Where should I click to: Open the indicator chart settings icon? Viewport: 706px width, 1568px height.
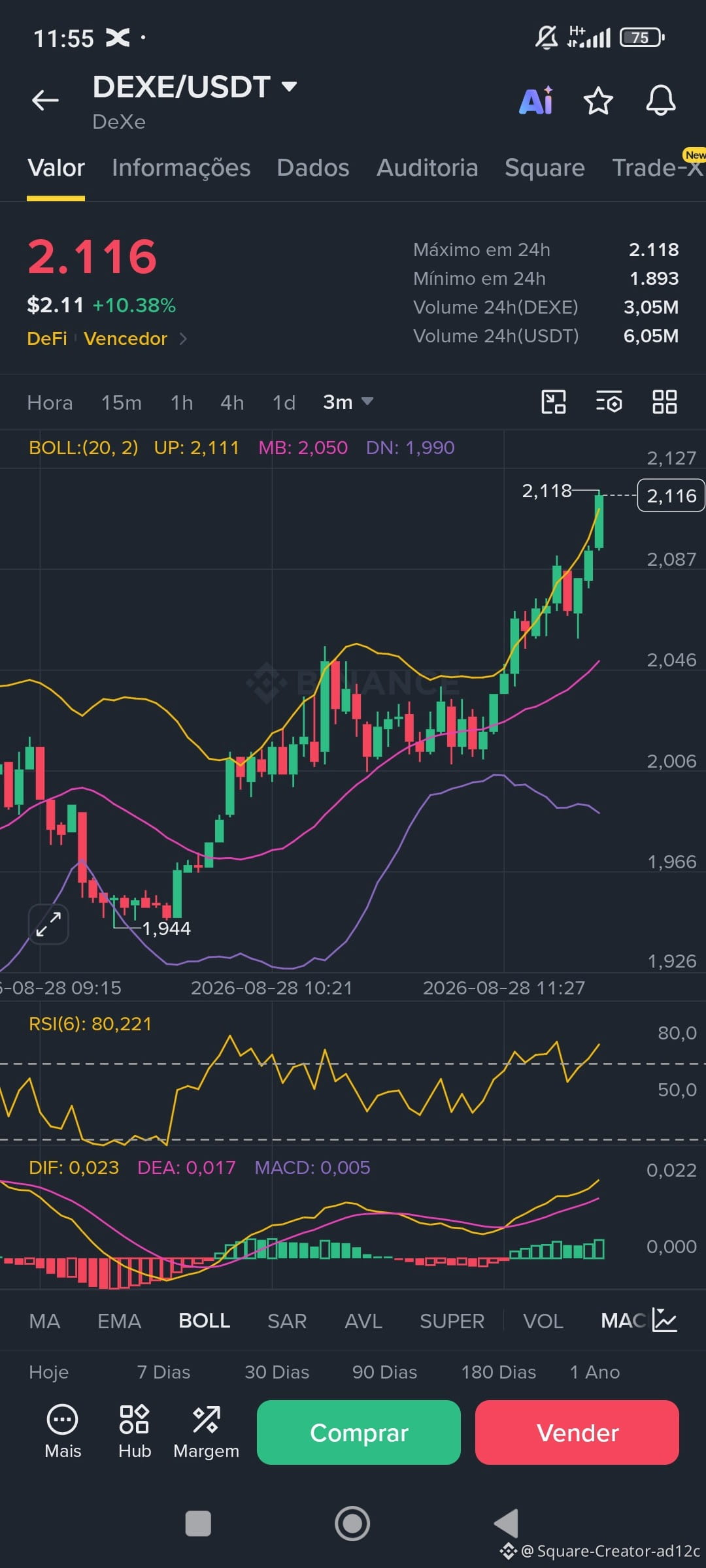tap(665, 1320)
